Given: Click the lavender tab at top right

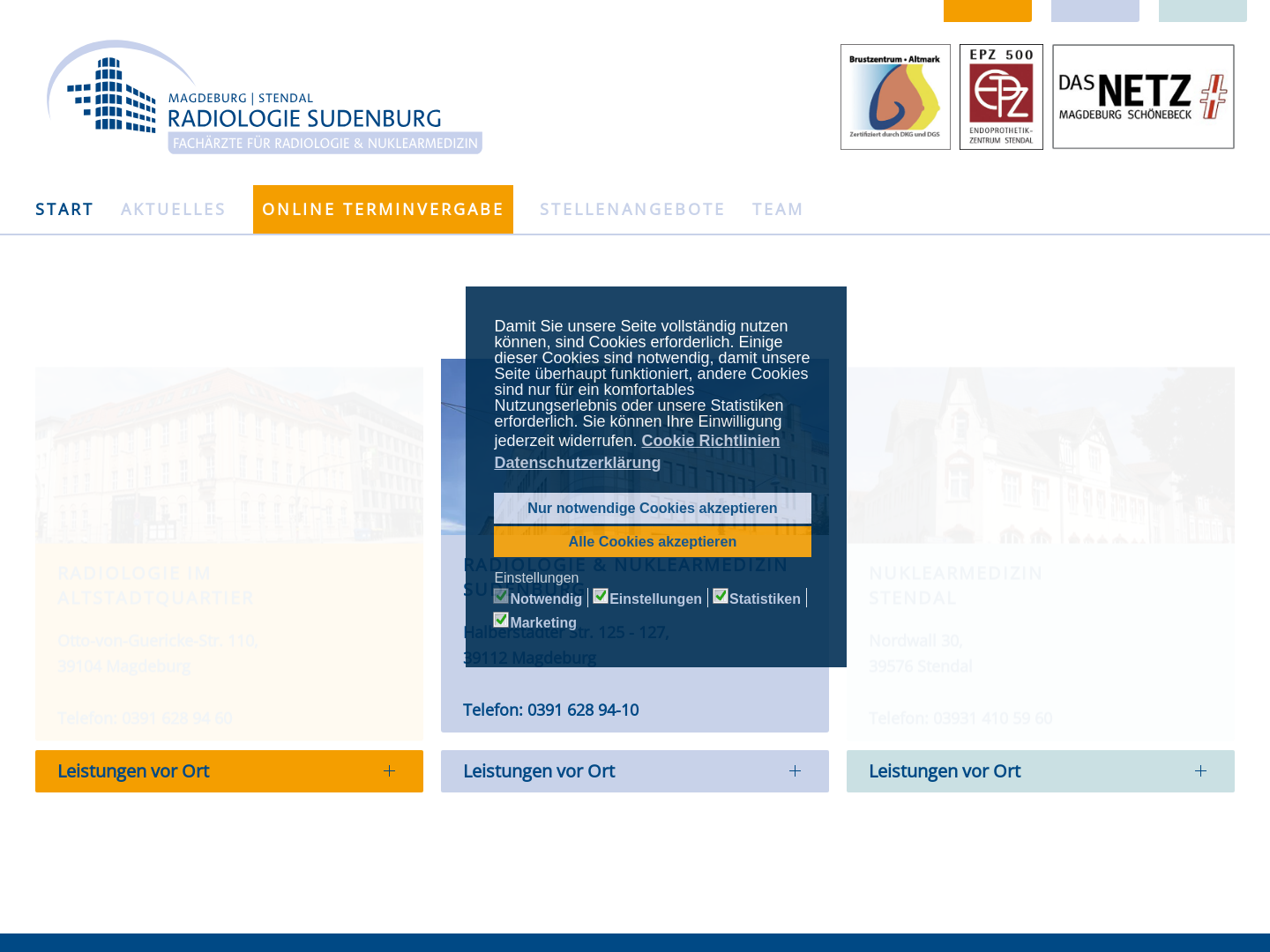Looking at the screenshot, I should point(1095,11).
